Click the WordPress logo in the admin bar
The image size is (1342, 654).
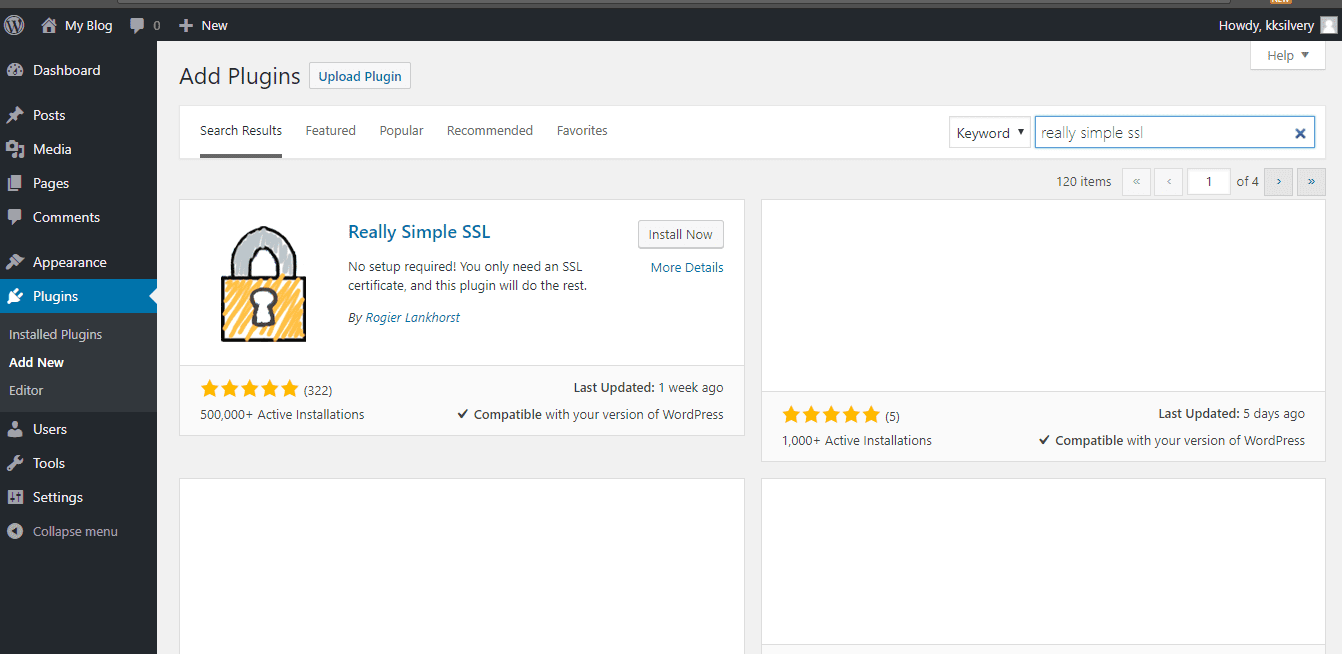(x=14, y=24)
